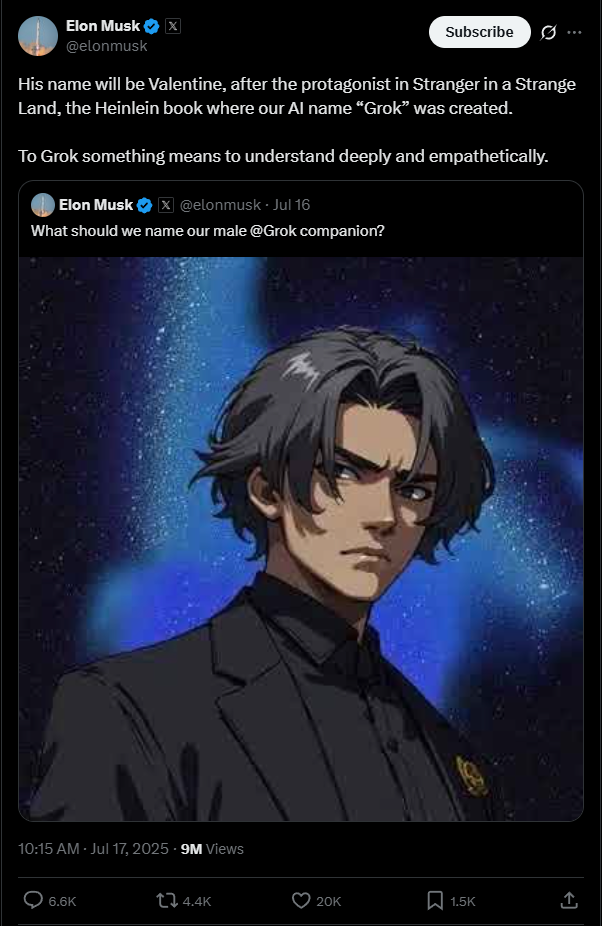Viewport: 602px width, 926px height.
Task: Open Elon Musk's profile avatar
Action: click(x=38, y=36)
